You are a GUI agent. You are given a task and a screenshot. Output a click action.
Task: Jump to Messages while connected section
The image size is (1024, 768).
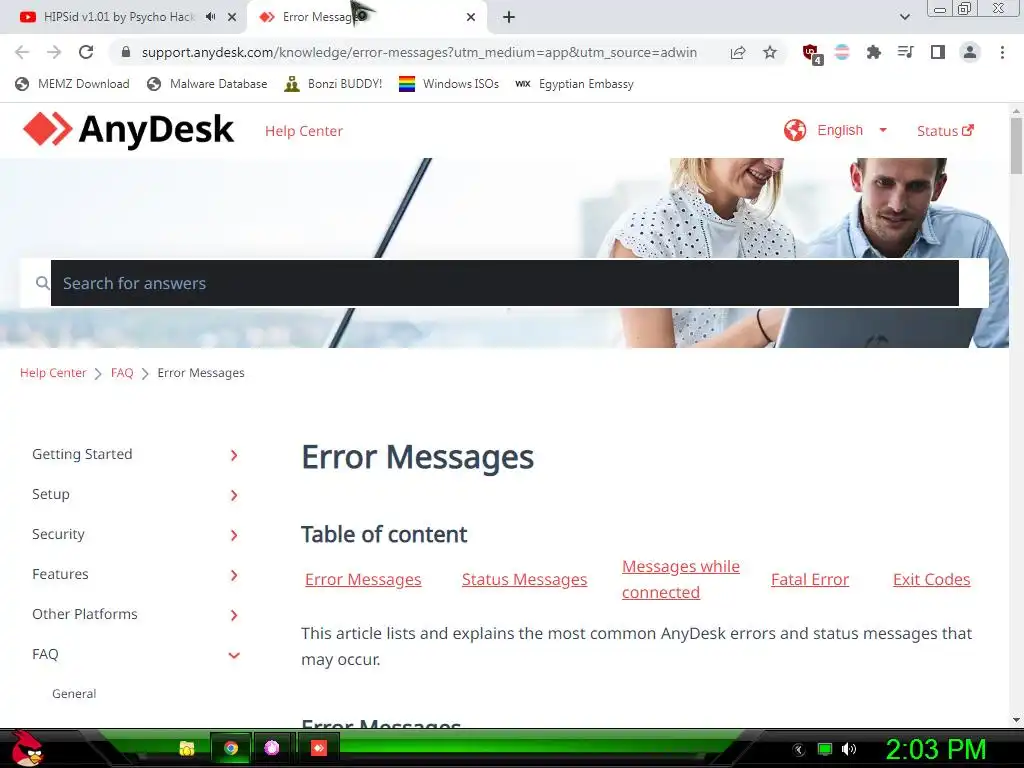coord(680,579)
